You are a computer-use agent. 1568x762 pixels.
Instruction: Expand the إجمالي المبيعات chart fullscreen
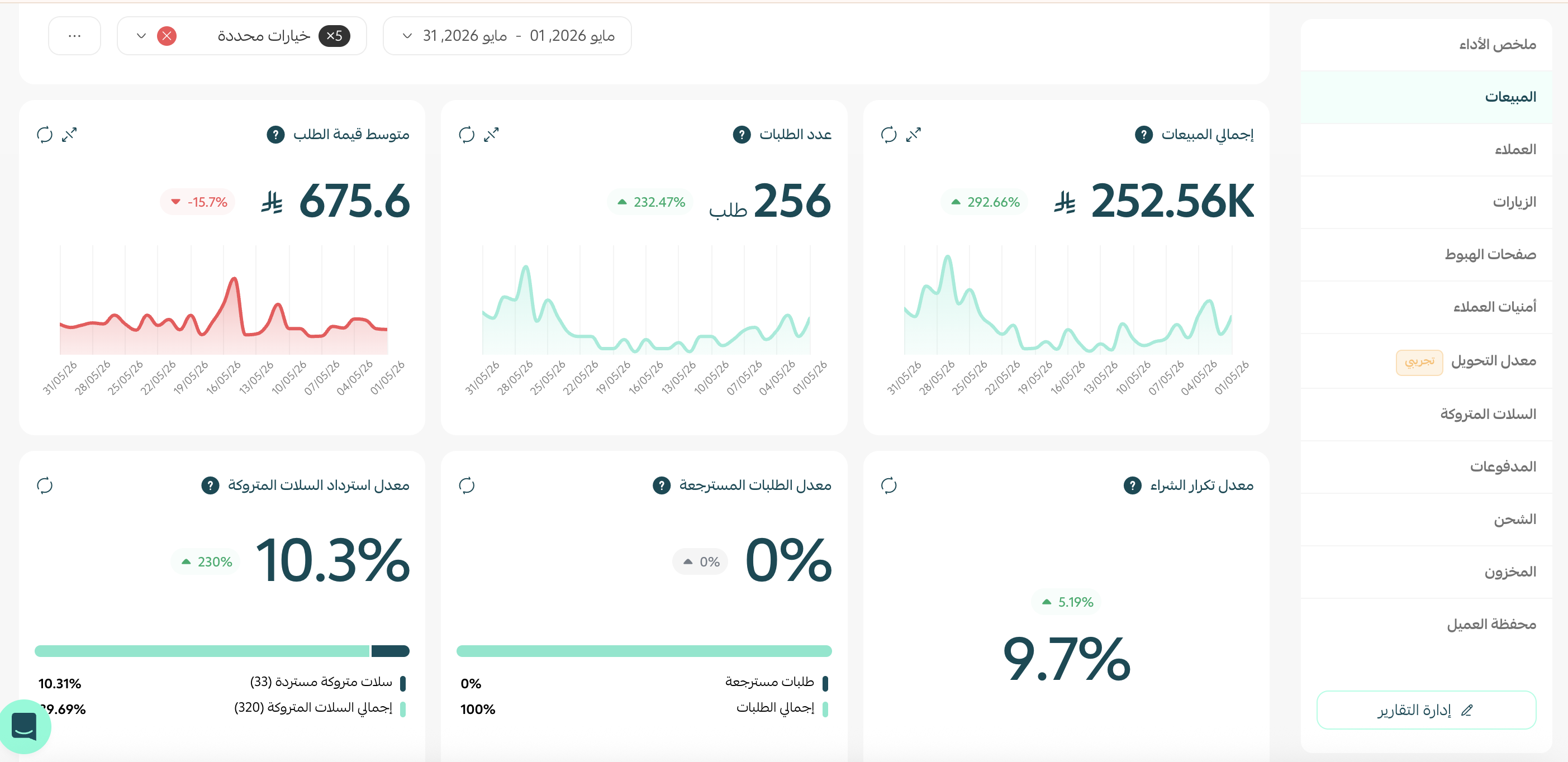click(914, 135)
